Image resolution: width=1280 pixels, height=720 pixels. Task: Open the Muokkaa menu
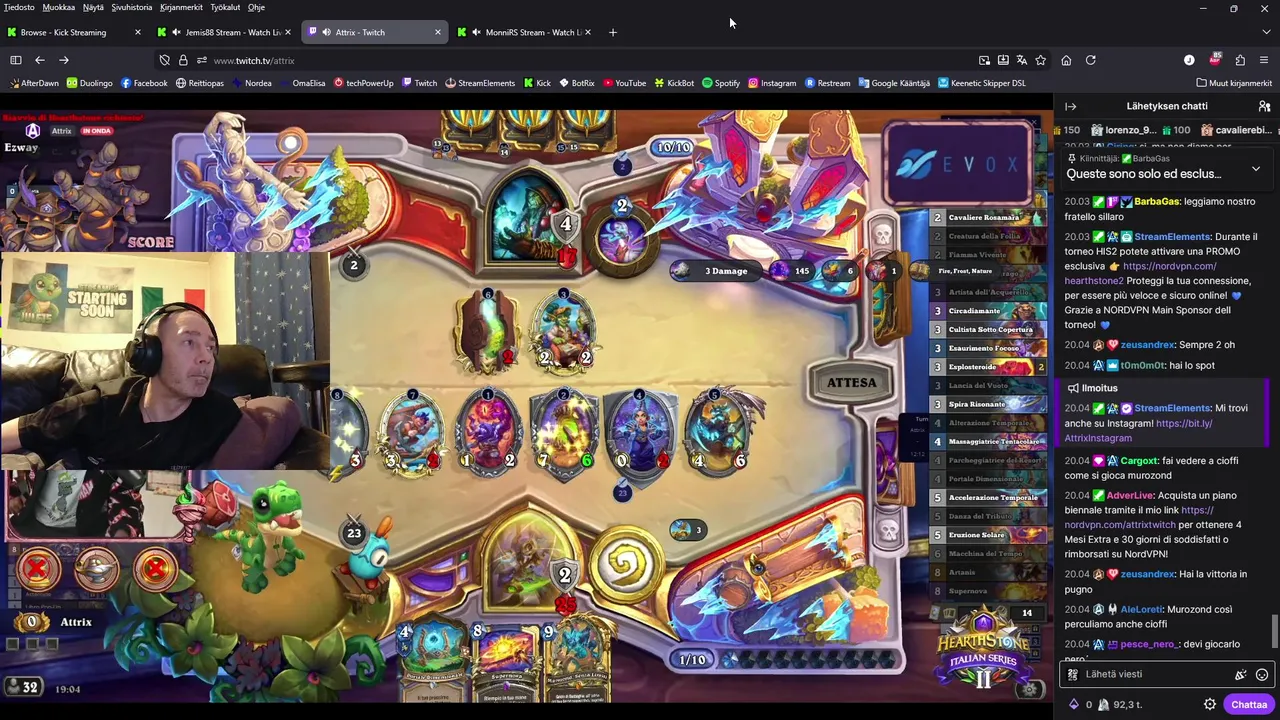pos(59,7)
